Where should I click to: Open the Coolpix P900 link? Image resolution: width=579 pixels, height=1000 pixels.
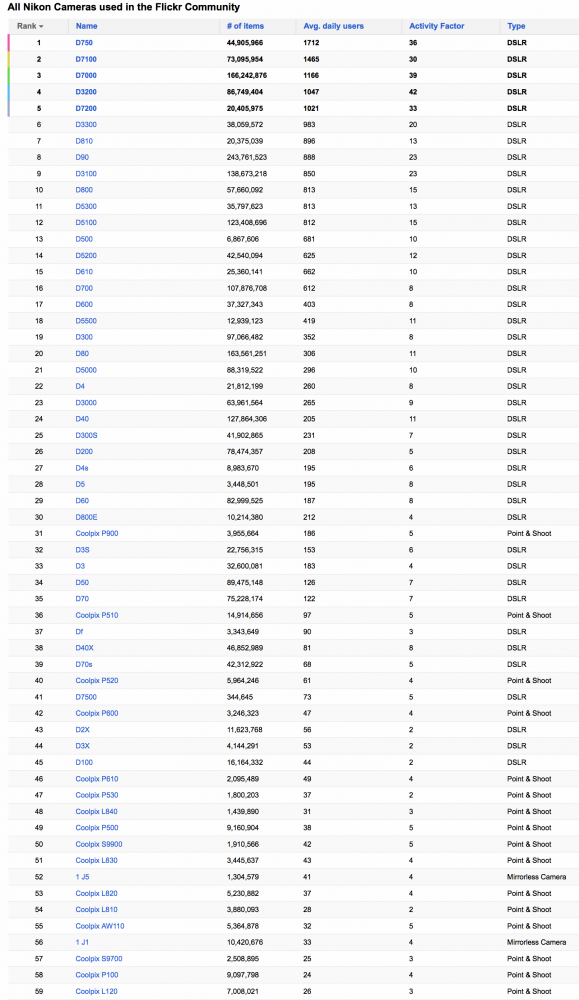tap(97, 533)
